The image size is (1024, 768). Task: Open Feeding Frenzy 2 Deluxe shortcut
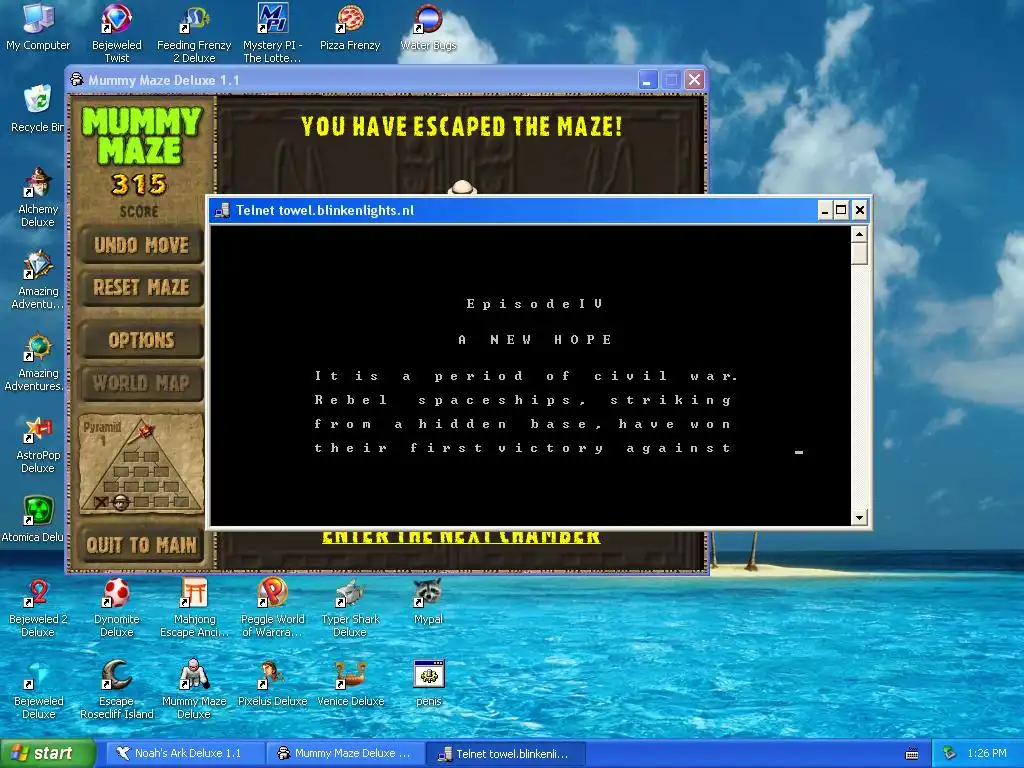(x=194, y=33)
